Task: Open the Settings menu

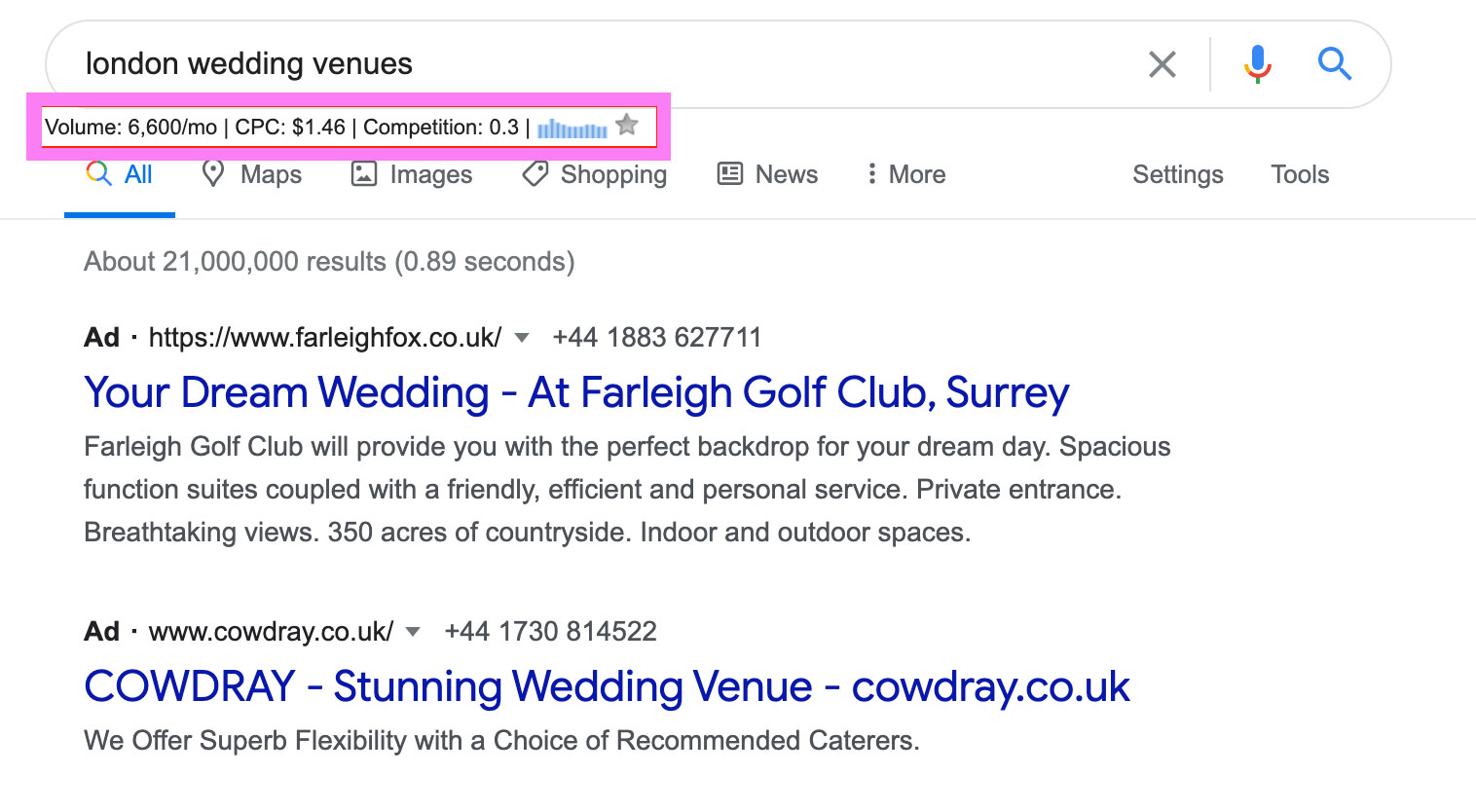Action: (1177, 174)
